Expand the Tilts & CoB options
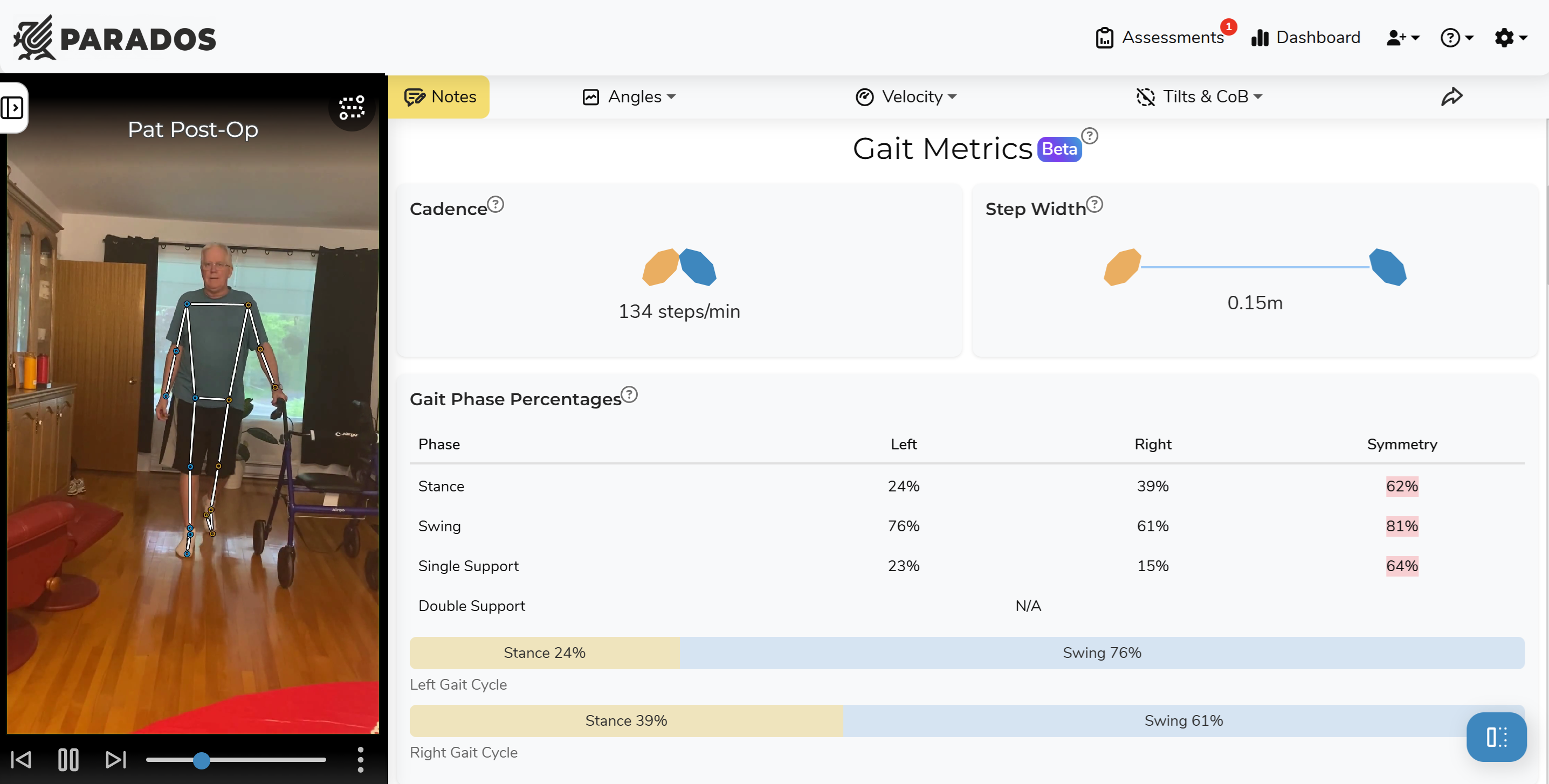 coord(1258,96)
